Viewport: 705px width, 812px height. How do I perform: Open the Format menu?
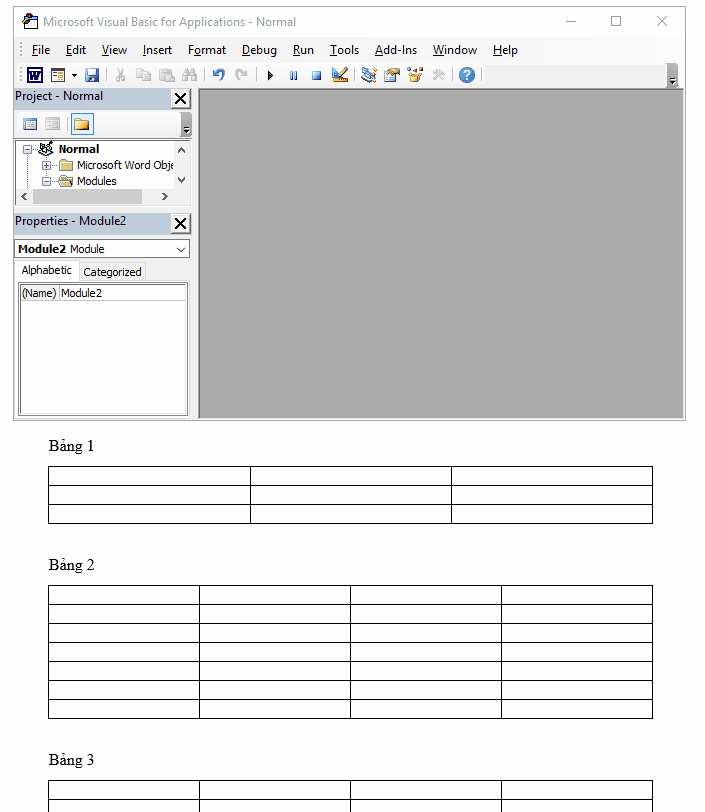(x=207, y=50)
